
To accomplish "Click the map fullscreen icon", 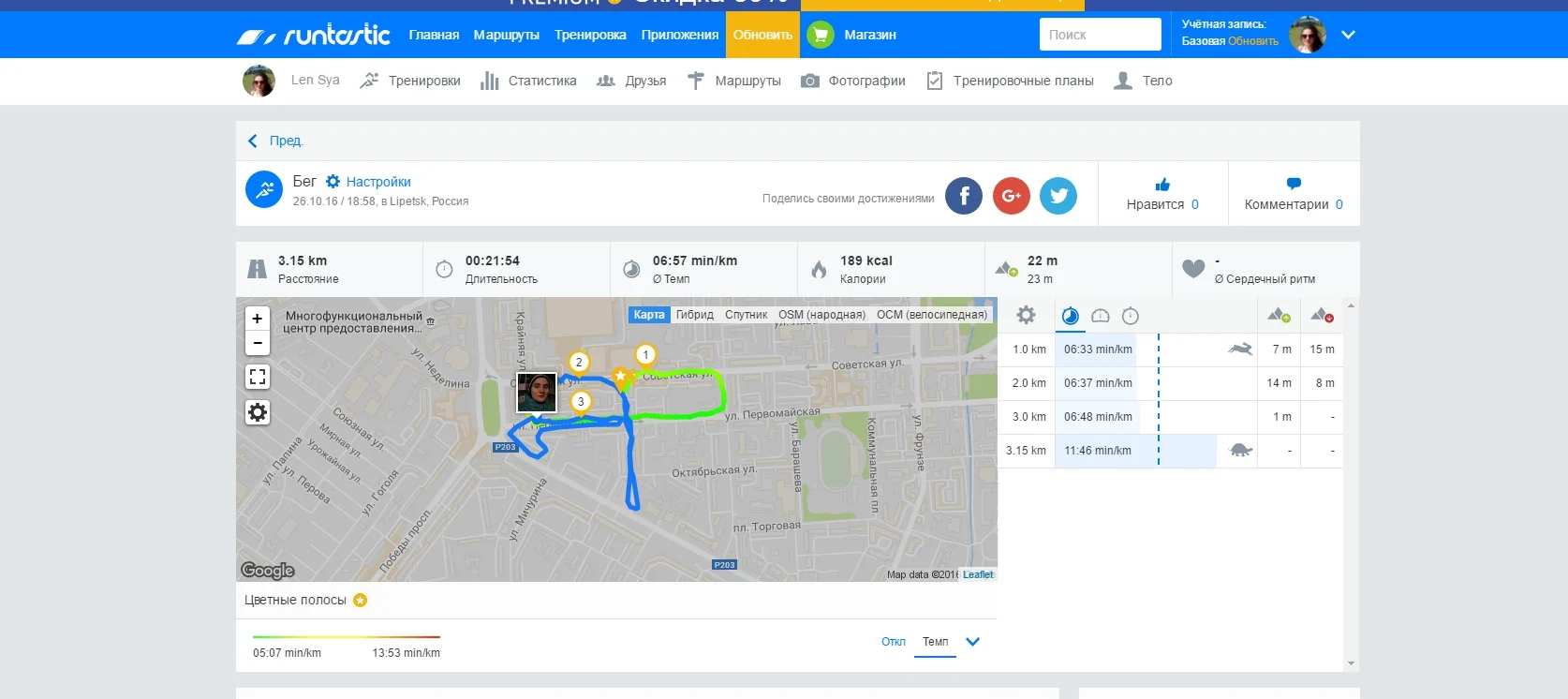I will [258, 377].
